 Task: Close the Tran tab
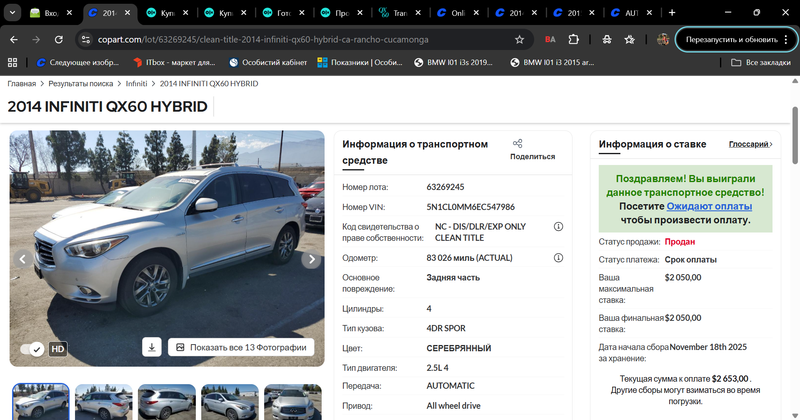418,13
